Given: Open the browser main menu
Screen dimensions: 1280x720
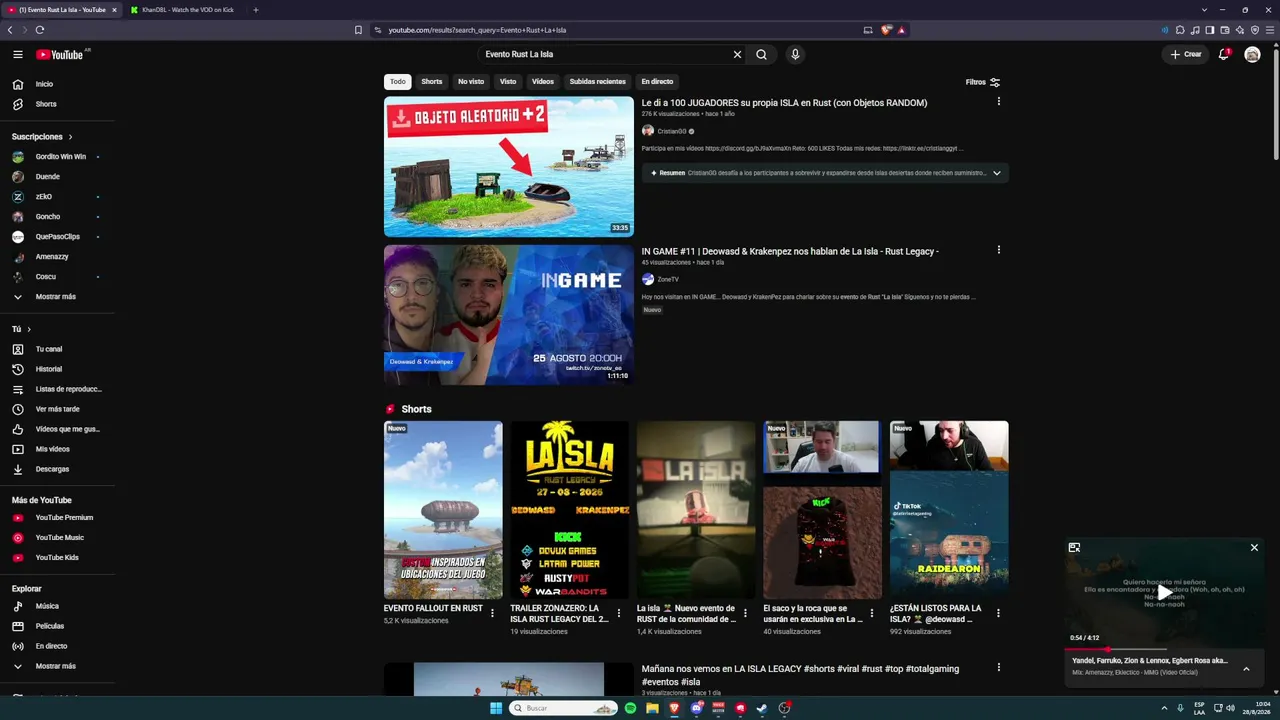Looking at the screenshot, I should point(1270,30).
